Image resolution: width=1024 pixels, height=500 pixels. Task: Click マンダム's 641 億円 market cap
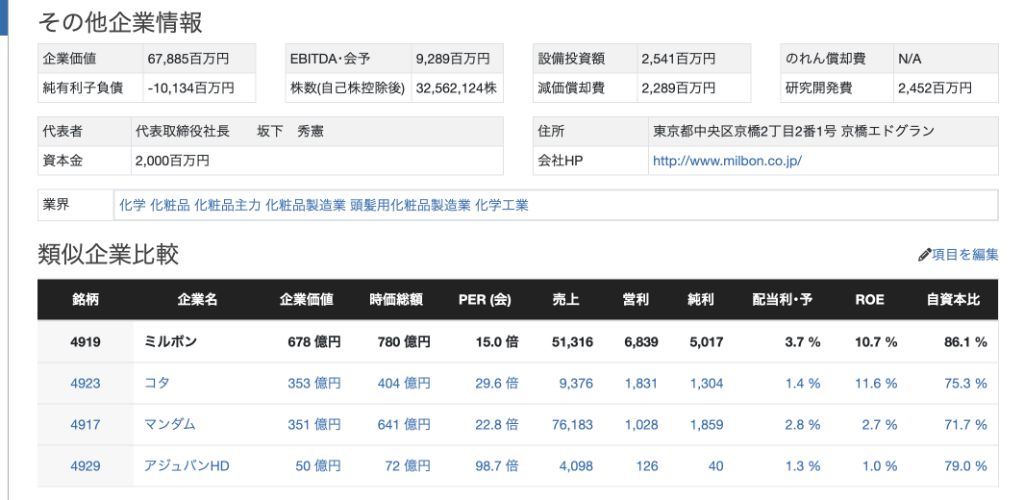click(404, 425)
